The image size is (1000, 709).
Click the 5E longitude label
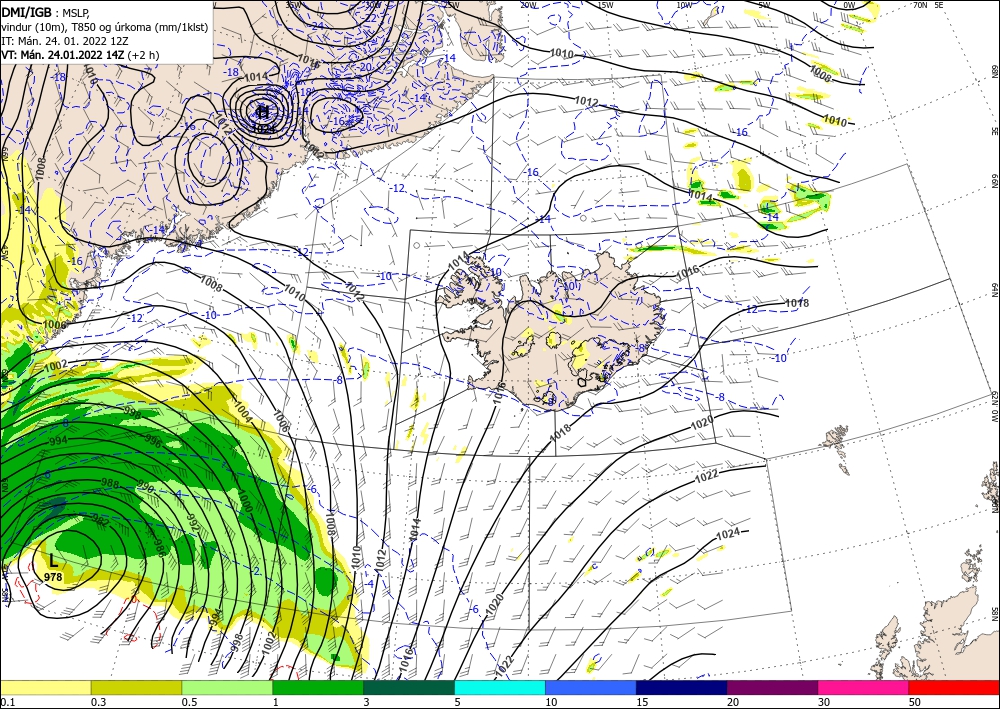pos(939,5)
